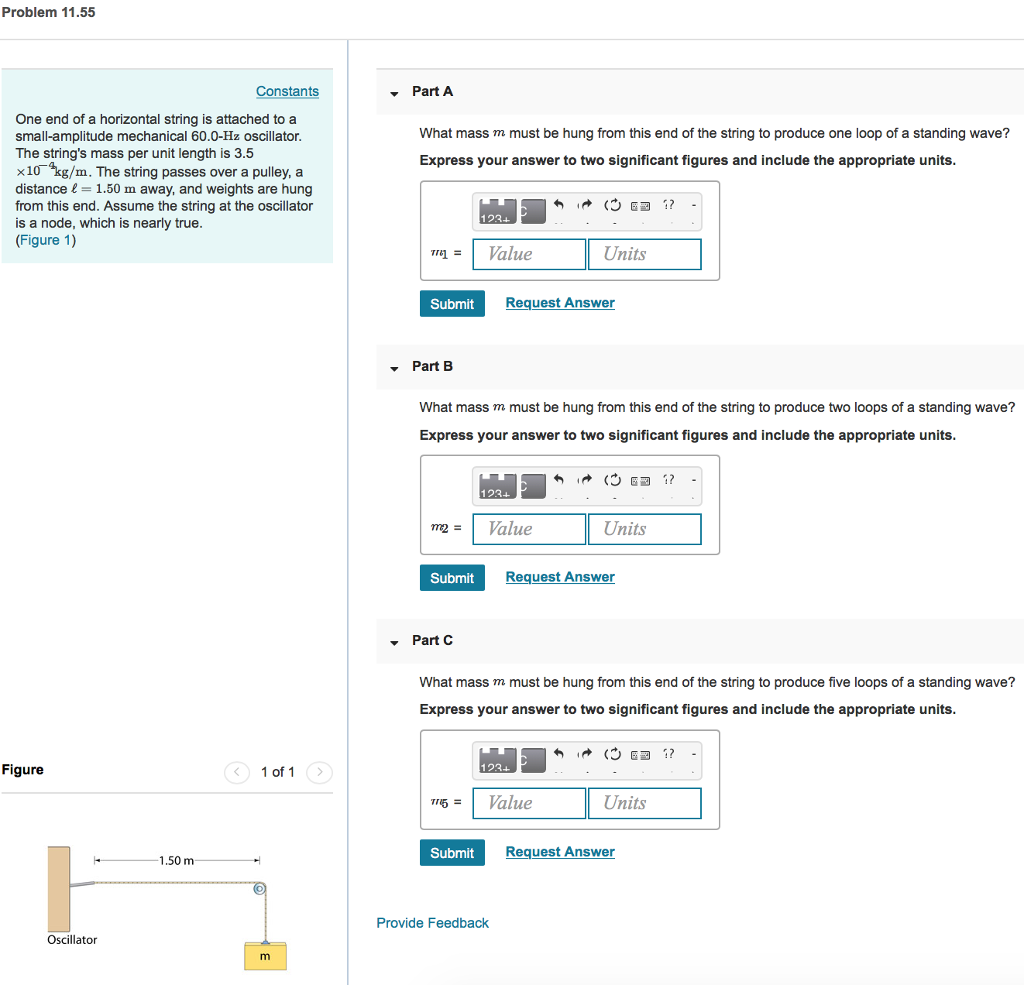Click the redo arrow in Part B answer toolbar
Viewport: 1024px width, 985px height.
pyautogui.click(x=585, y=479)
